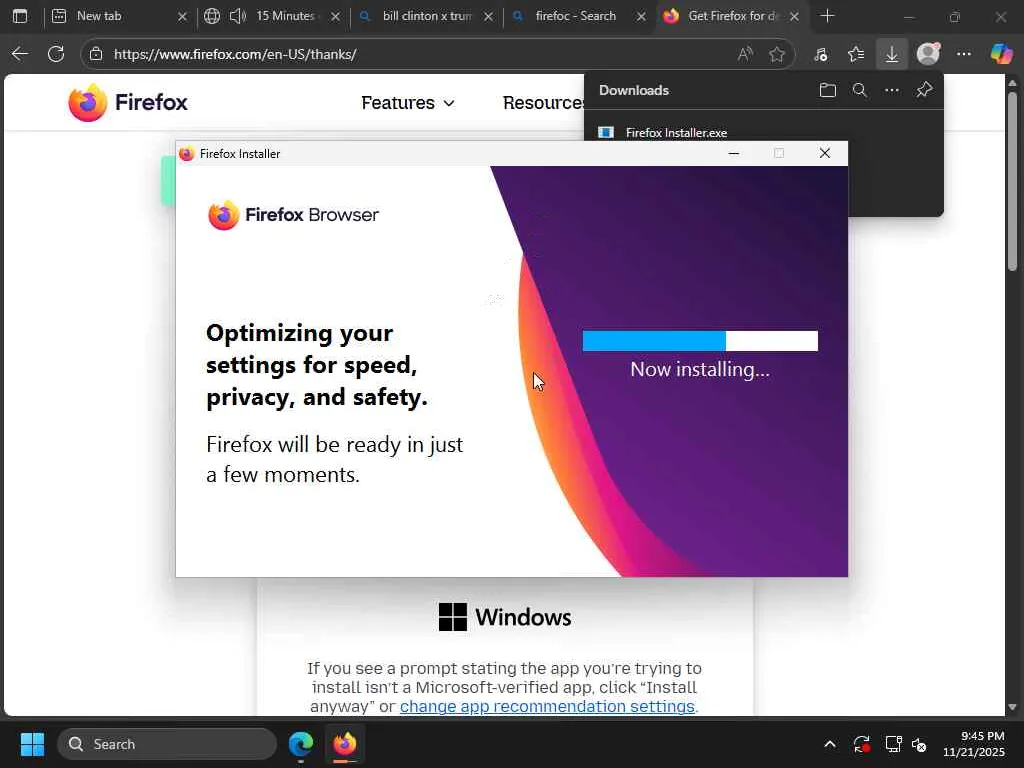Open Firefox Installer.exe download entry
Image resolution: width=1024 pixels, height=768 pixels.
coord(676,133)
